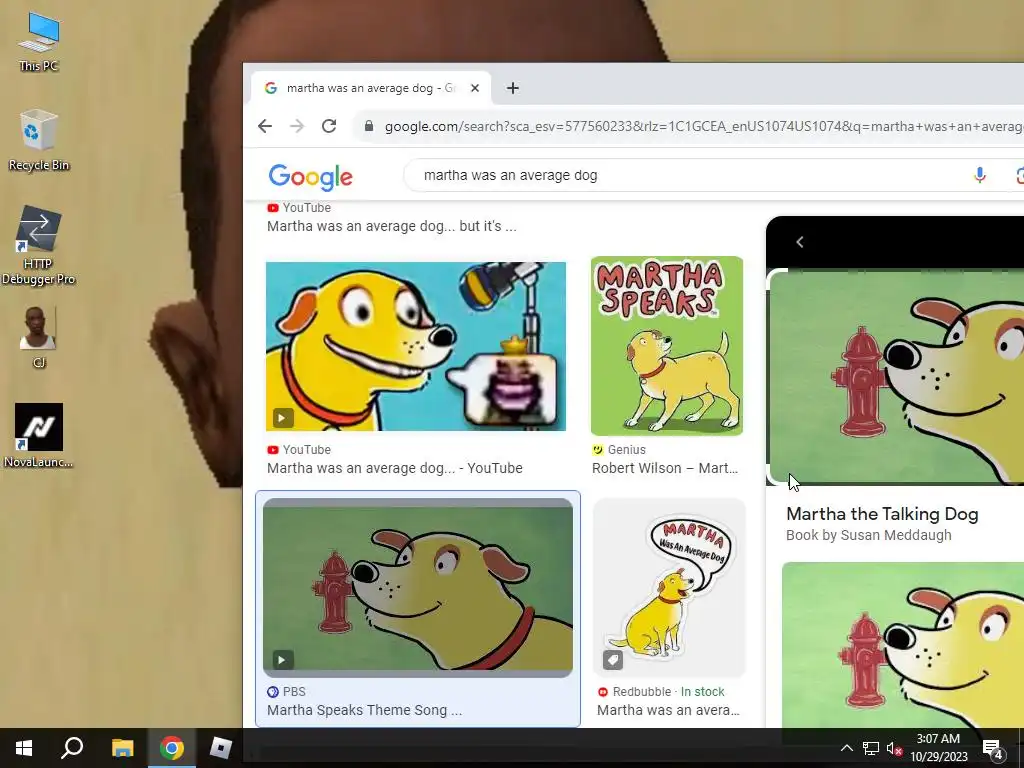This screenshot has height=768, width=1024.
Task: Click the date 10/29/2023 in taskbar
Action: pos(938,757)
